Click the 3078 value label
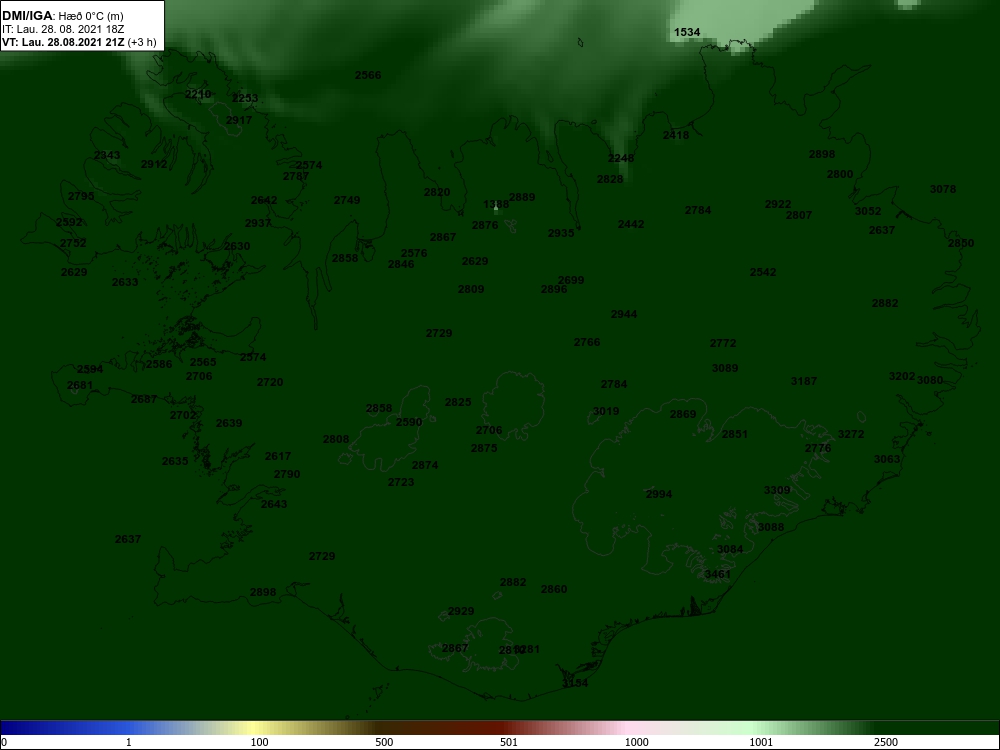Image resolution: width=1000 pixels, height=750 pixels. tap(943, 189)
